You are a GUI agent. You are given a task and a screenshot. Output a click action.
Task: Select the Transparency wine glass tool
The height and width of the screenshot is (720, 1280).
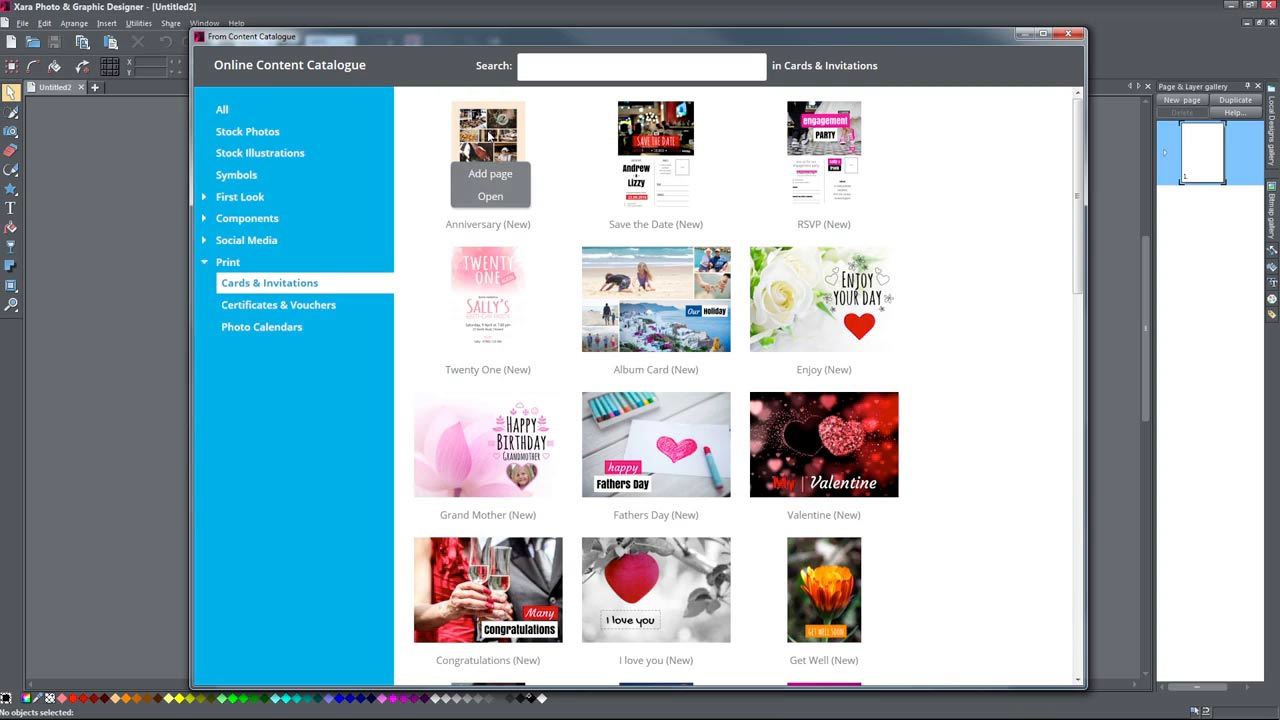10,246
